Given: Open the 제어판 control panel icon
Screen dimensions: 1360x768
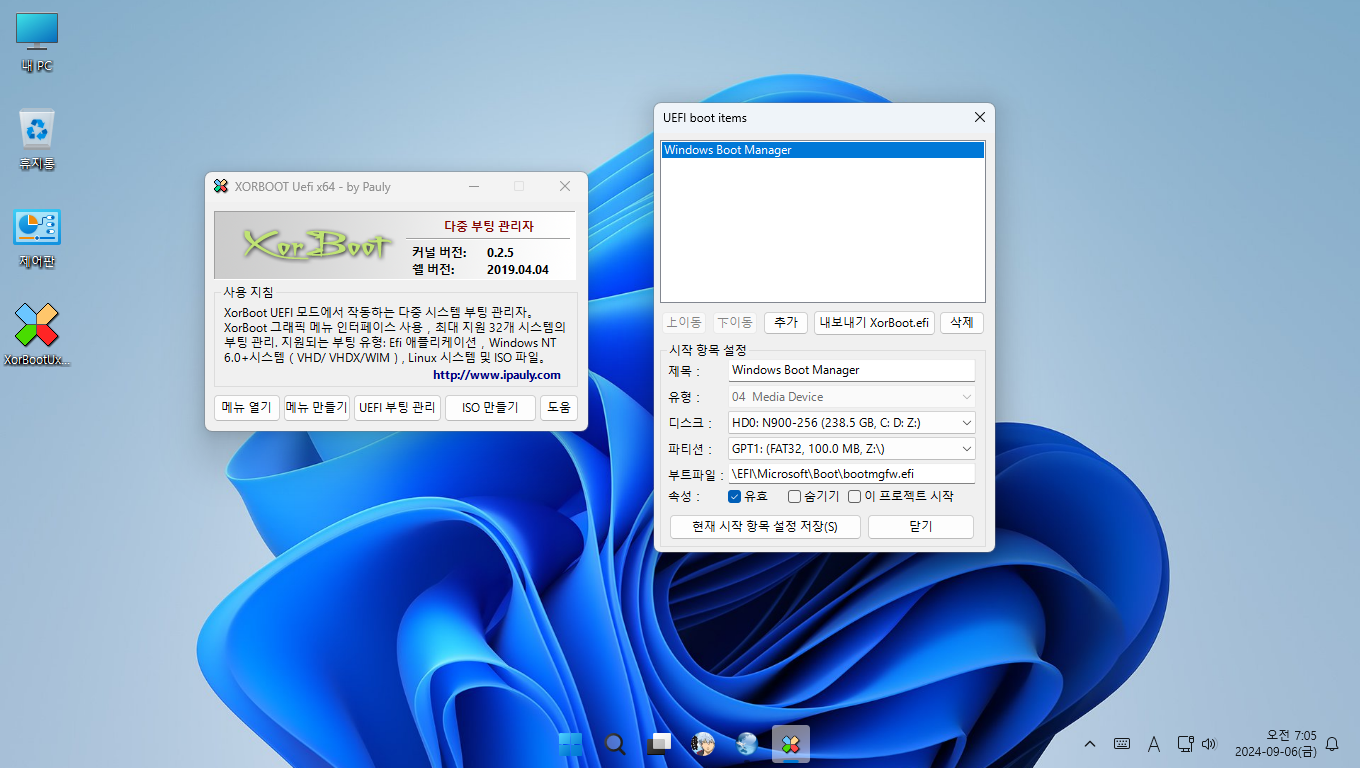Looking at the screenshot, I should pos(37,238).
